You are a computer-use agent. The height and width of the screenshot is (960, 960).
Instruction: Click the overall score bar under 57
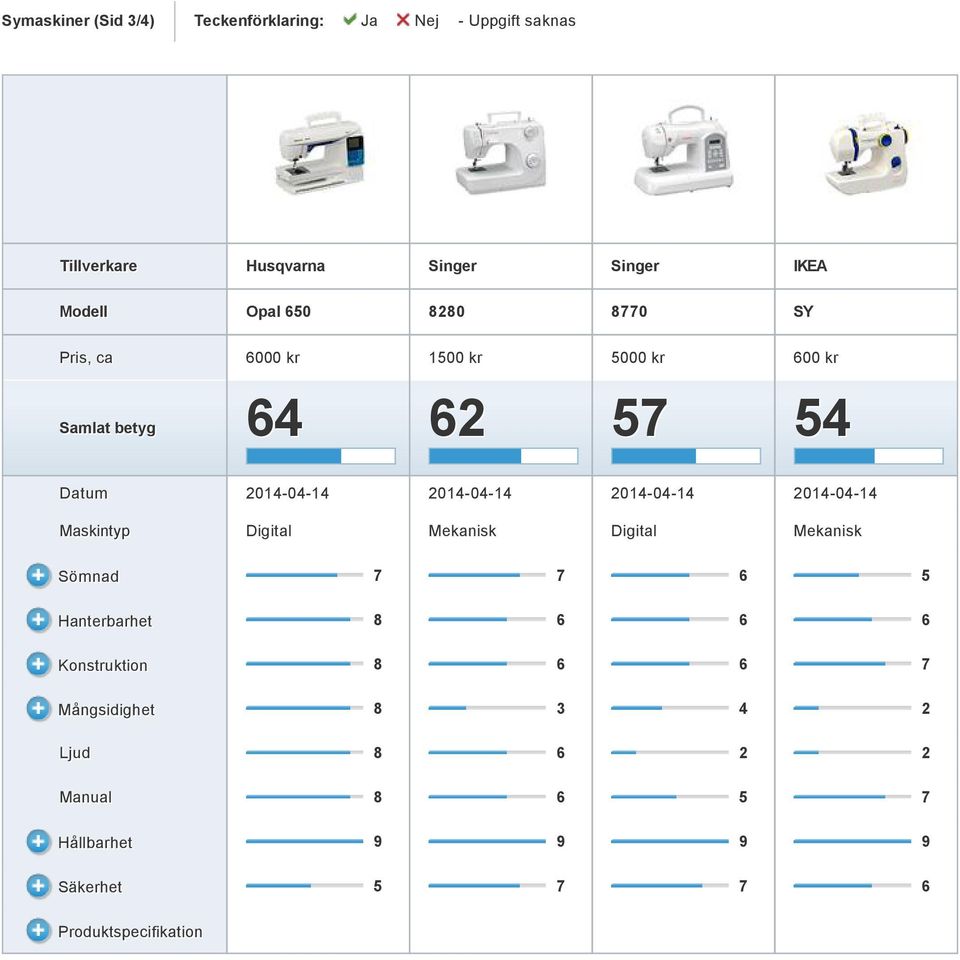686,456
